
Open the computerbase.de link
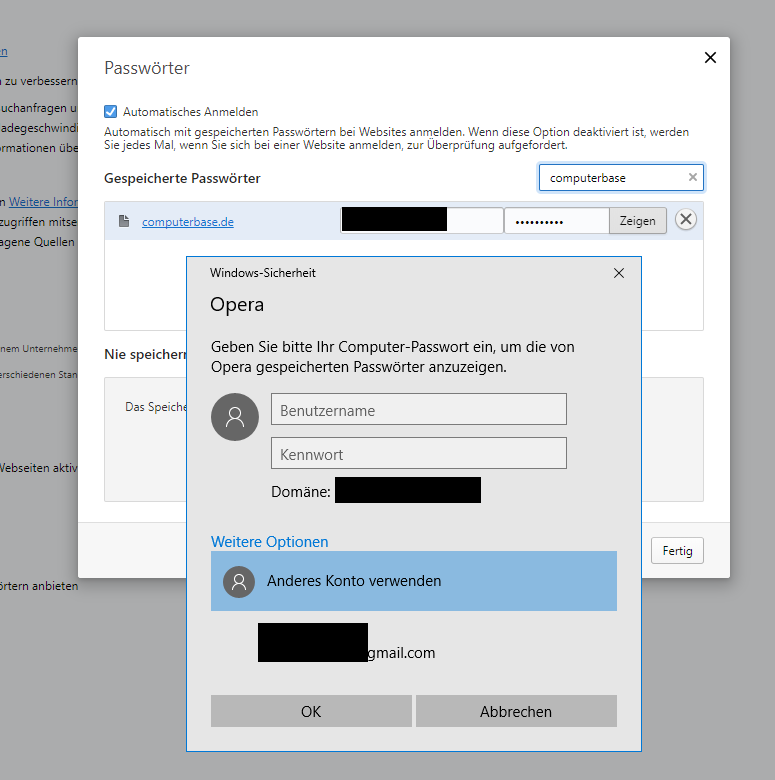click(188, 222)
